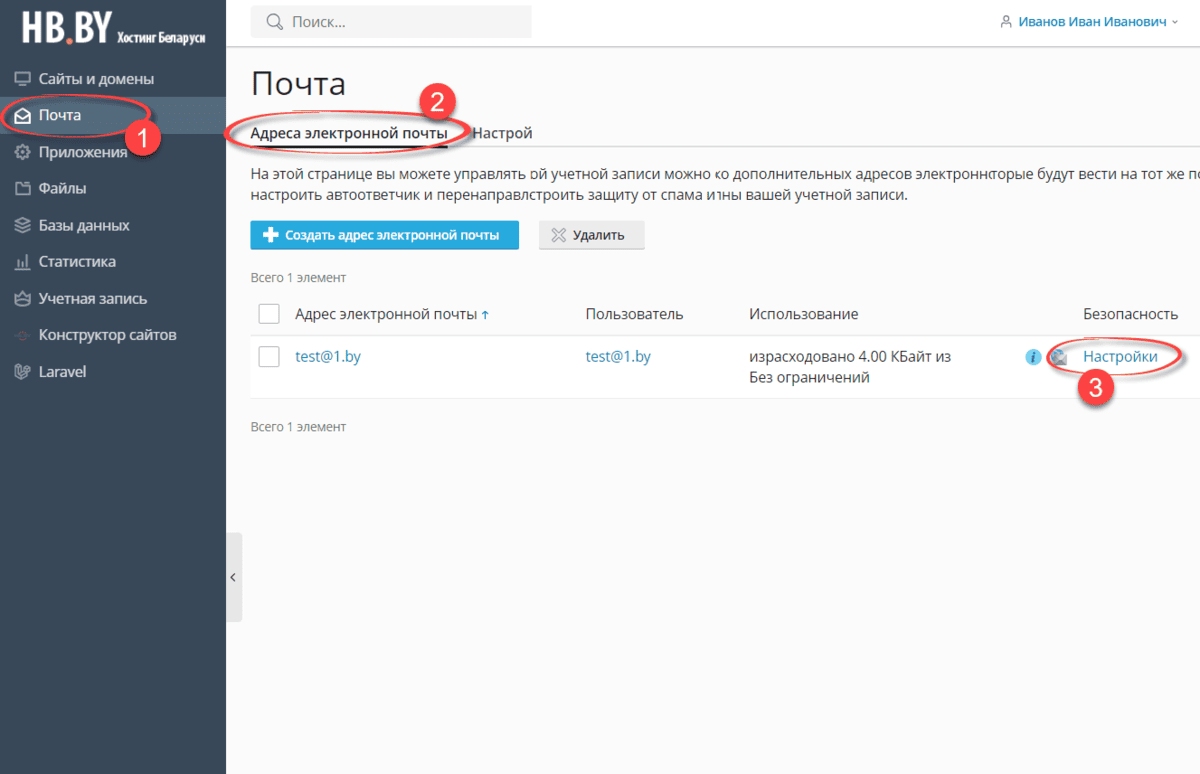Viewport: 1200px width, 774px height.
Task: Click in the Поиск search field
Action: tap(400, 22)
